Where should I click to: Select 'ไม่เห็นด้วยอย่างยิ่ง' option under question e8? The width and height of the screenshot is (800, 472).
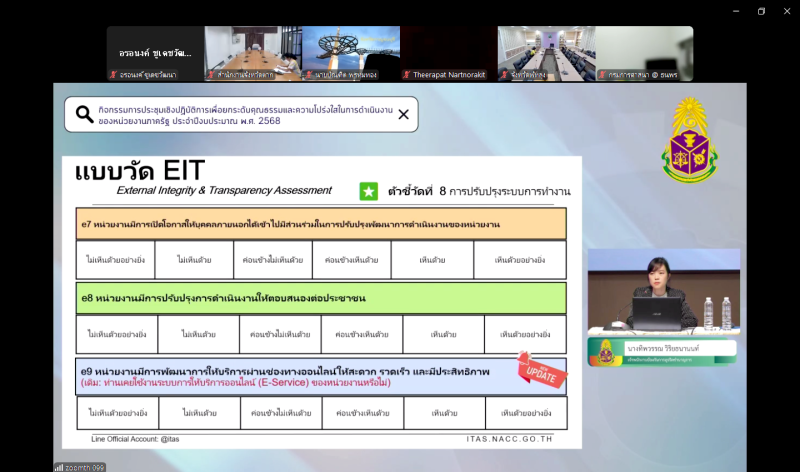click(x=116, y=334)
